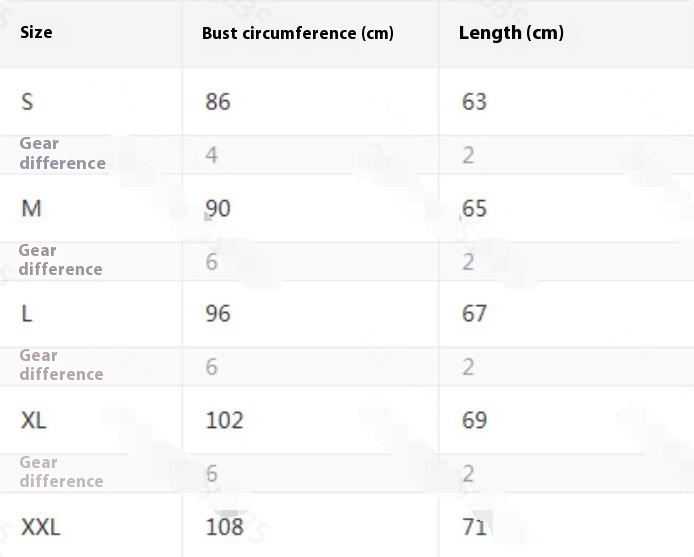Click bust value 96 for size L
Image resolution: width=694 pixels, height=557 pixels.
pos(217,313)
